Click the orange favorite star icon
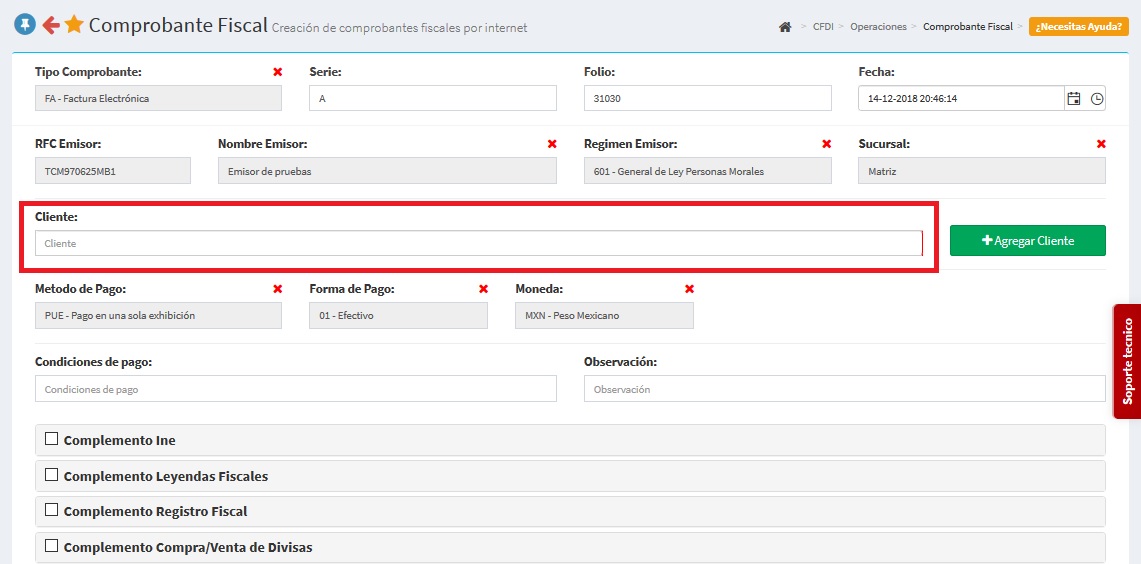Image resolution: width=1141 pixels, height=564 pixels. [x=74, y=25]
